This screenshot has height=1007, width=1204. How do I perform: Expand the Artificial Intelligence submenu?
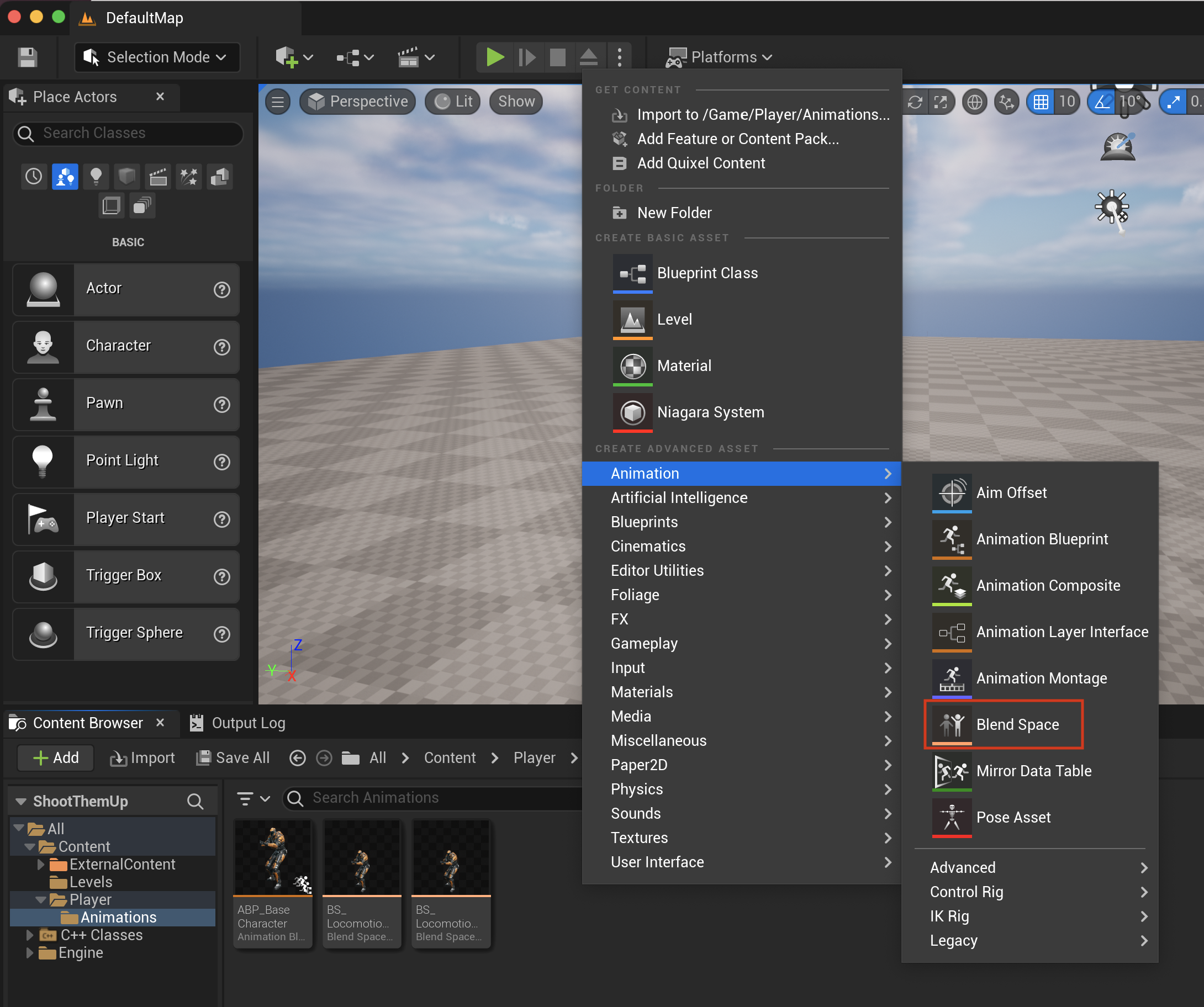point(742,497)
